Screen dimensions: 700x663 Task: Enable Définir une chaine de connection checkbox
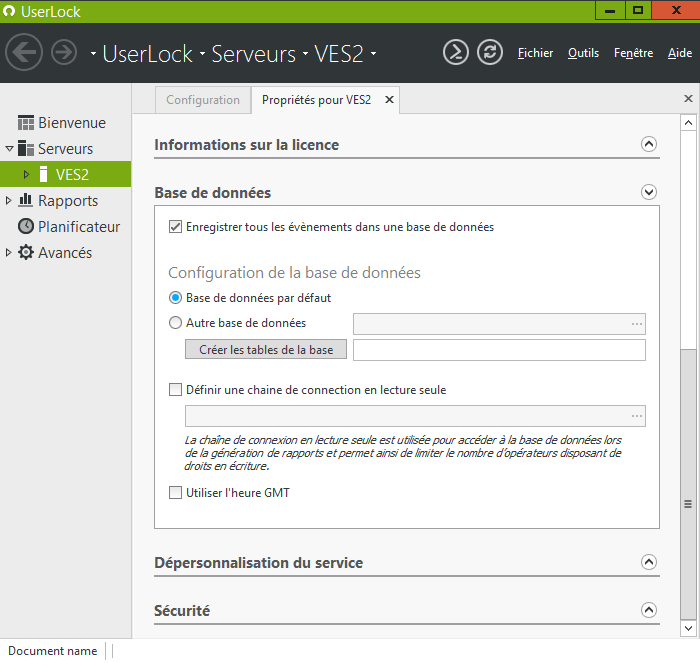[x=175, y=390]
